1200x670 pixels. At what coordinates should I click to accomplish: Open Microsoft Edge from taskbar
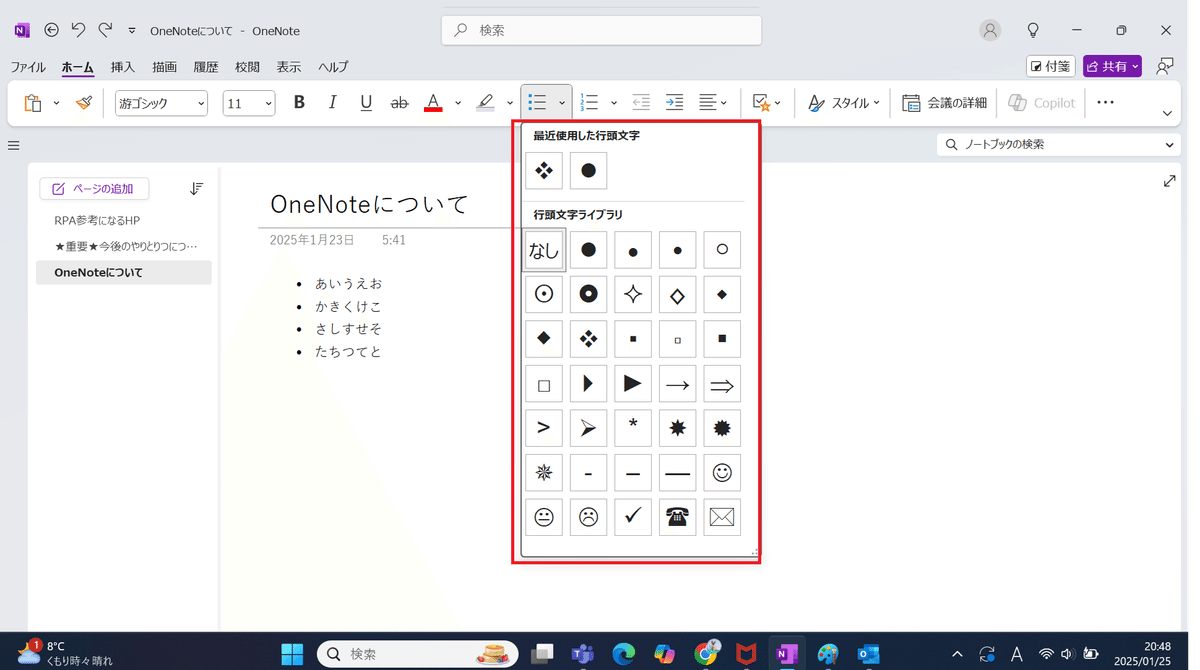[x=624, y=654]
